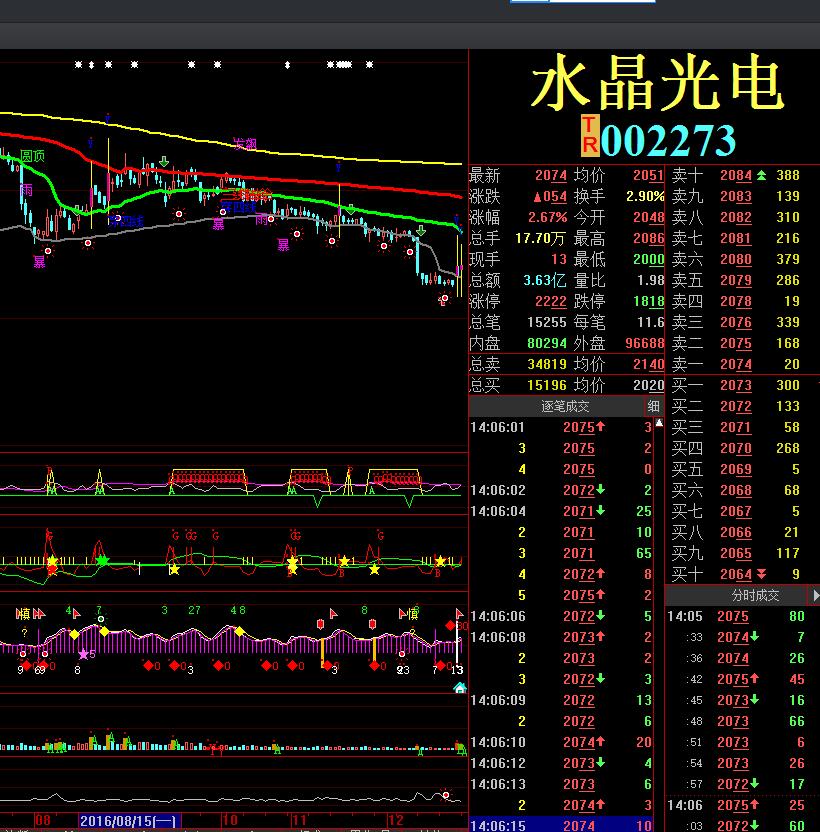Click the up arrow on the 14:06:01 tick
This screenshot has width=820, height=832.
coord(600,426)
